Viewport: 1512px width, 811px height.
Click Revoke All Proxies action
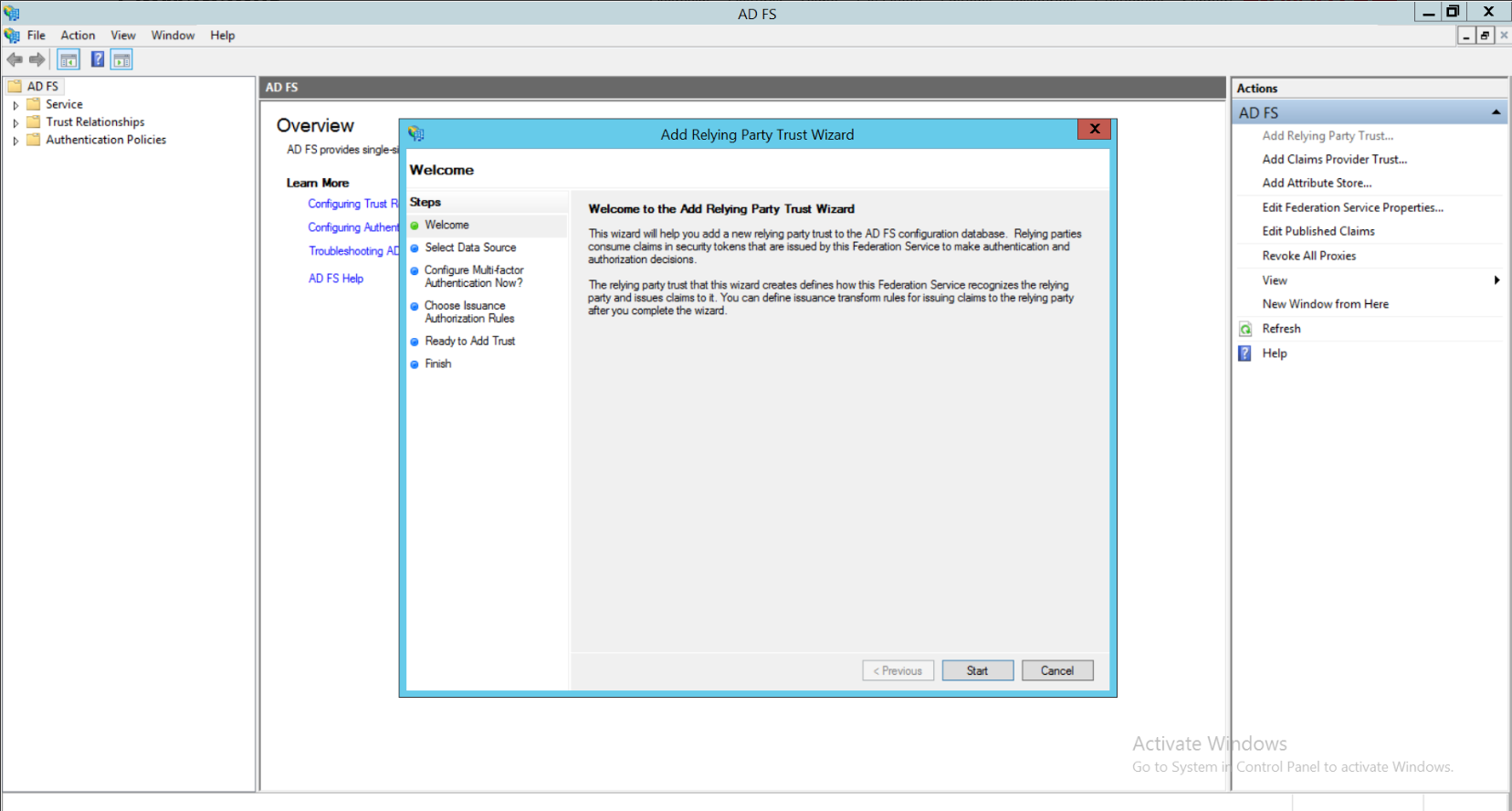pyautogui.click(x=1309, y=257)
